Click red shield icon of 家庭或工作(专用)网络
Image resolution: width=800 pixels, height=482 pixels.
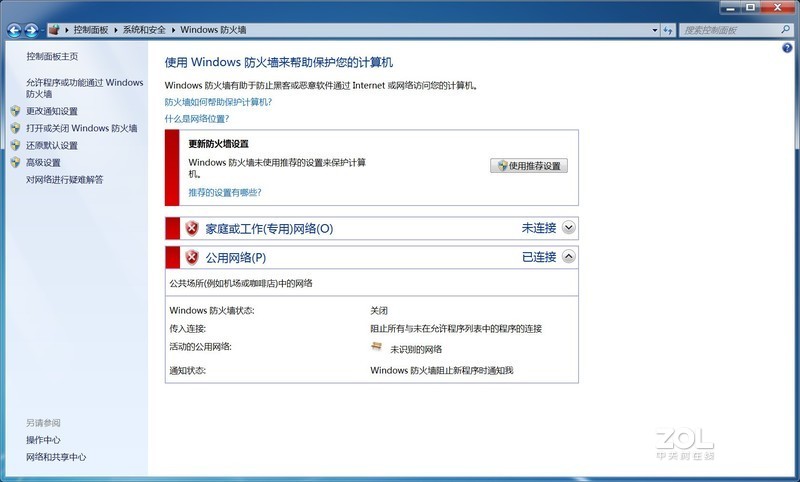click(192, 228)
